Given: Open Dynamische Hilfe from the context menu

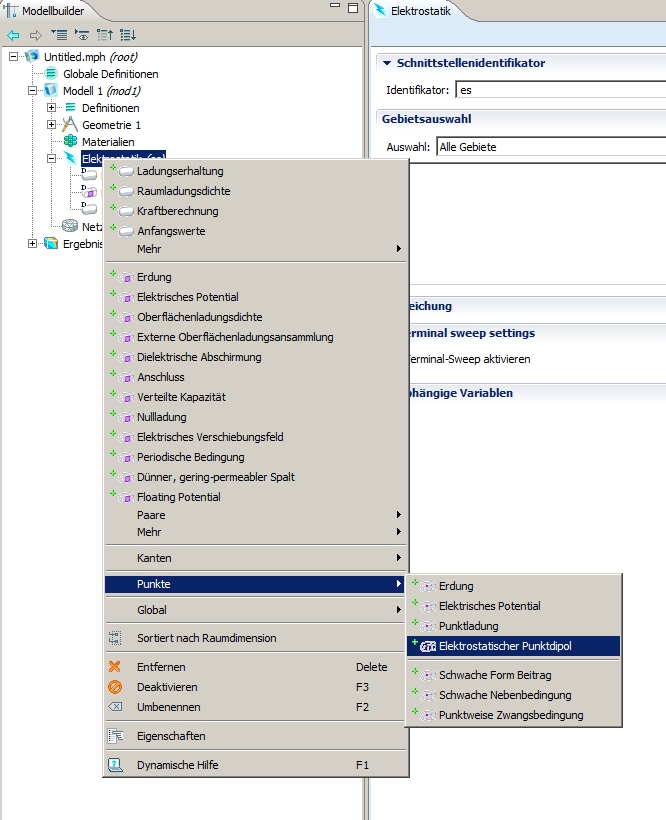Looking at the screenshot, I should pos(177,765).
